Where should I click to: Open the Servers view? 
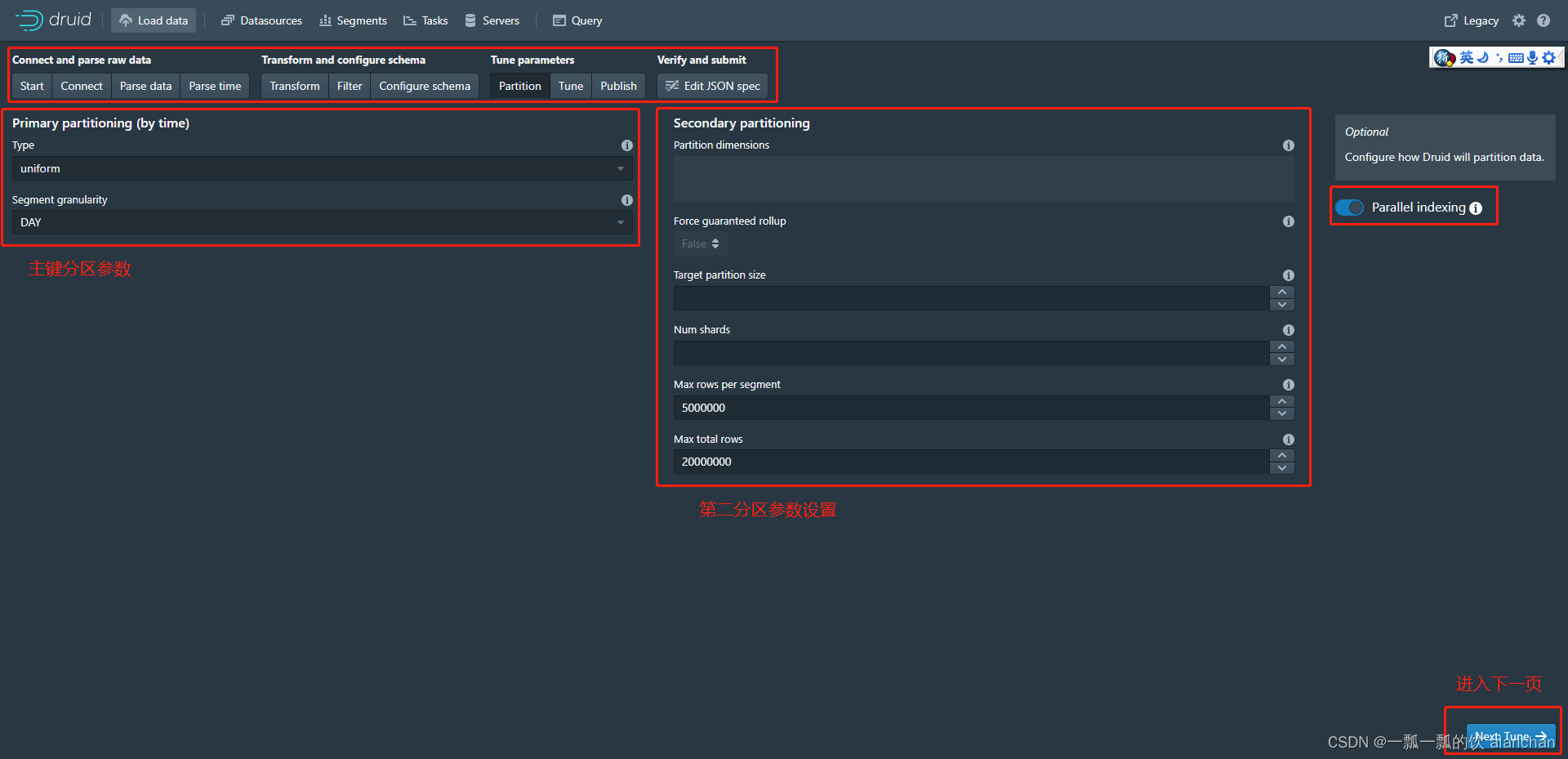click(492, 20)
